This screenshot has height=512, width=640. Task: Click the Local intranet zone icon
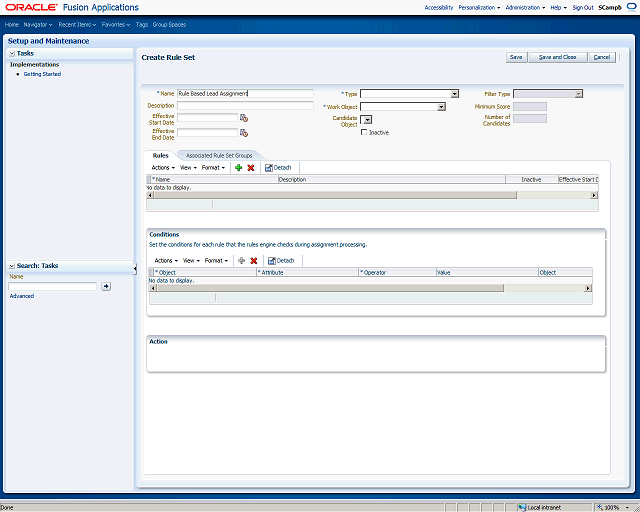(522, 508)
